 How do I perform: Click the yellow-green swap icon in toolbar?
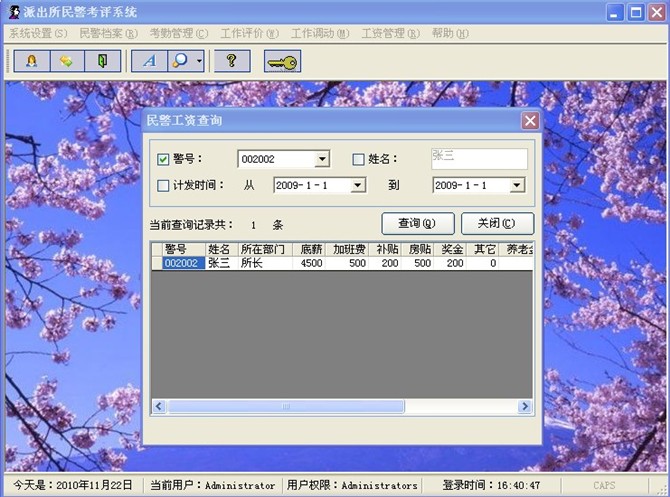pos(66,61)
